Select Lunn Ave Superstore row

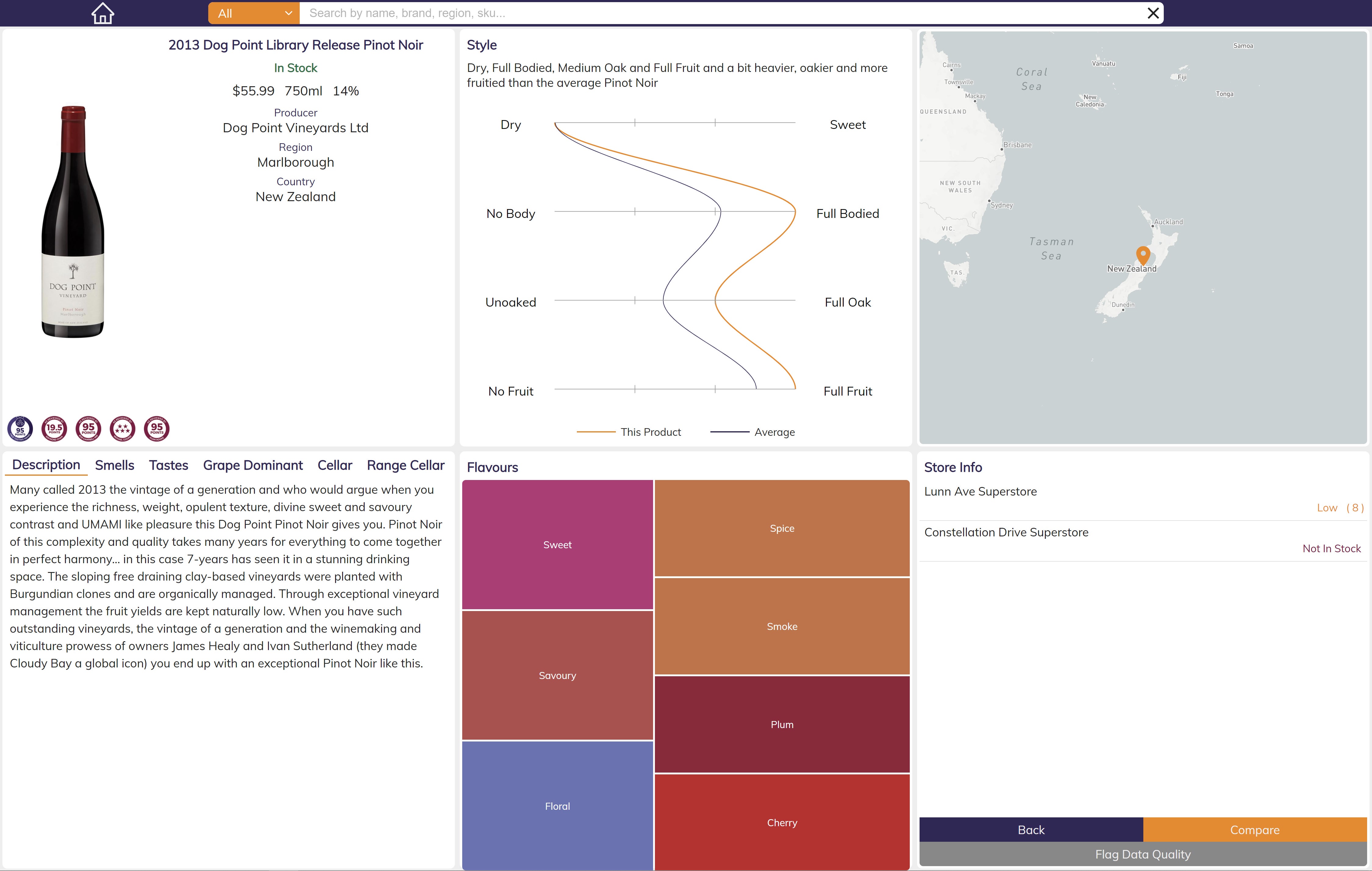[1143, 499]
